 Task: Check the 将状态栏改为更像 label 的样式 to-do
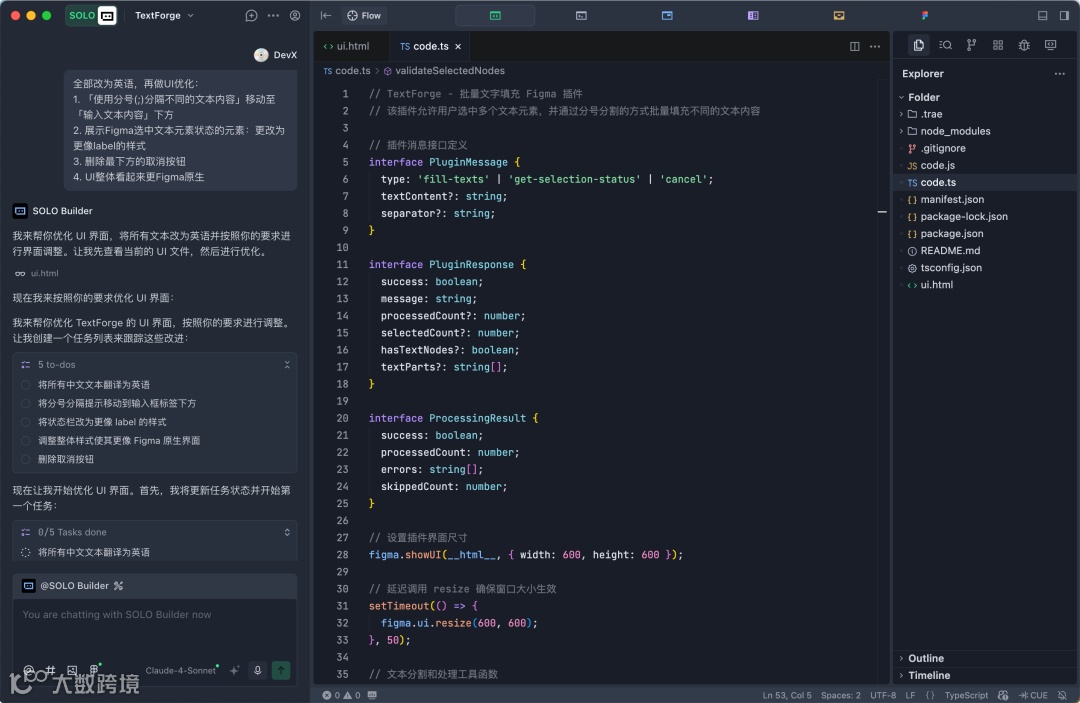[25, 422]
